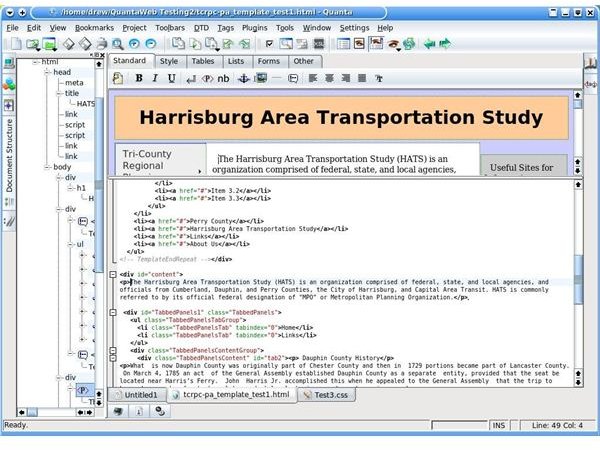
Task: Collapse the body node in tree
Action: [47, 167]
